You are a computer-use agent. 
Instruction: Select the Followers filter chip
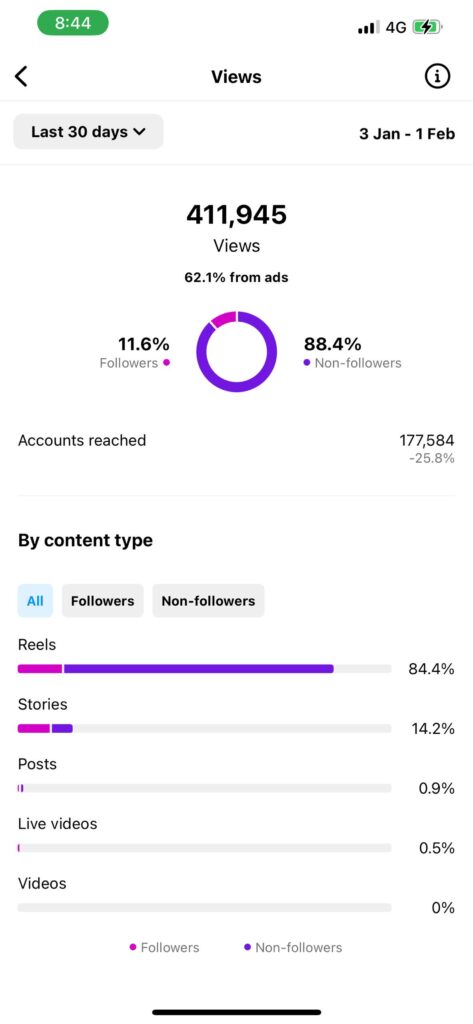click(103, 601)
